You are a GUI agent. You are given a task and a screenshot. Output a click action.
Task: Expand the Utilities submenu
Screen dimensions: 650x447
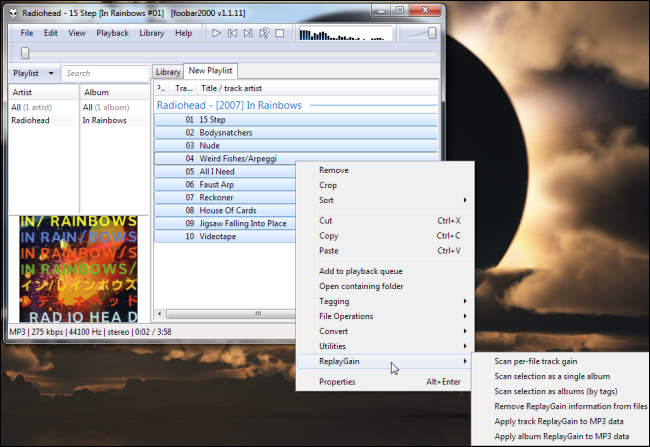(x=384, y=346)
